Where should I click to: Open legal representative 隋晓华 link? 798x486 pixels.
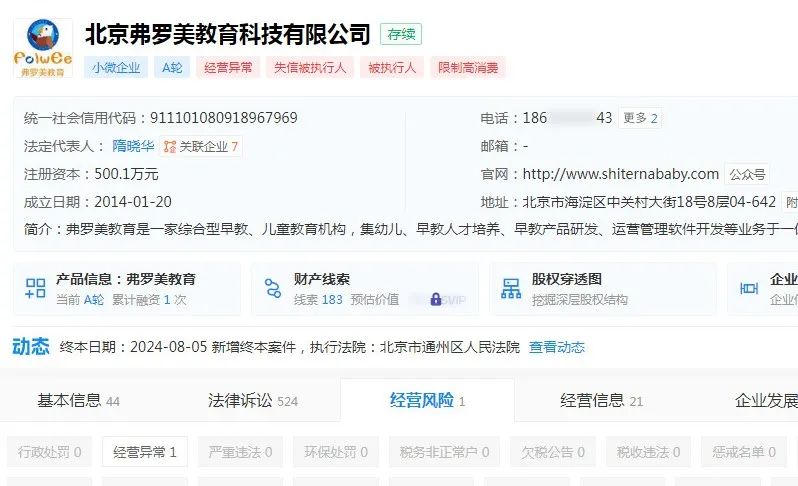click(x=133, y=146)
